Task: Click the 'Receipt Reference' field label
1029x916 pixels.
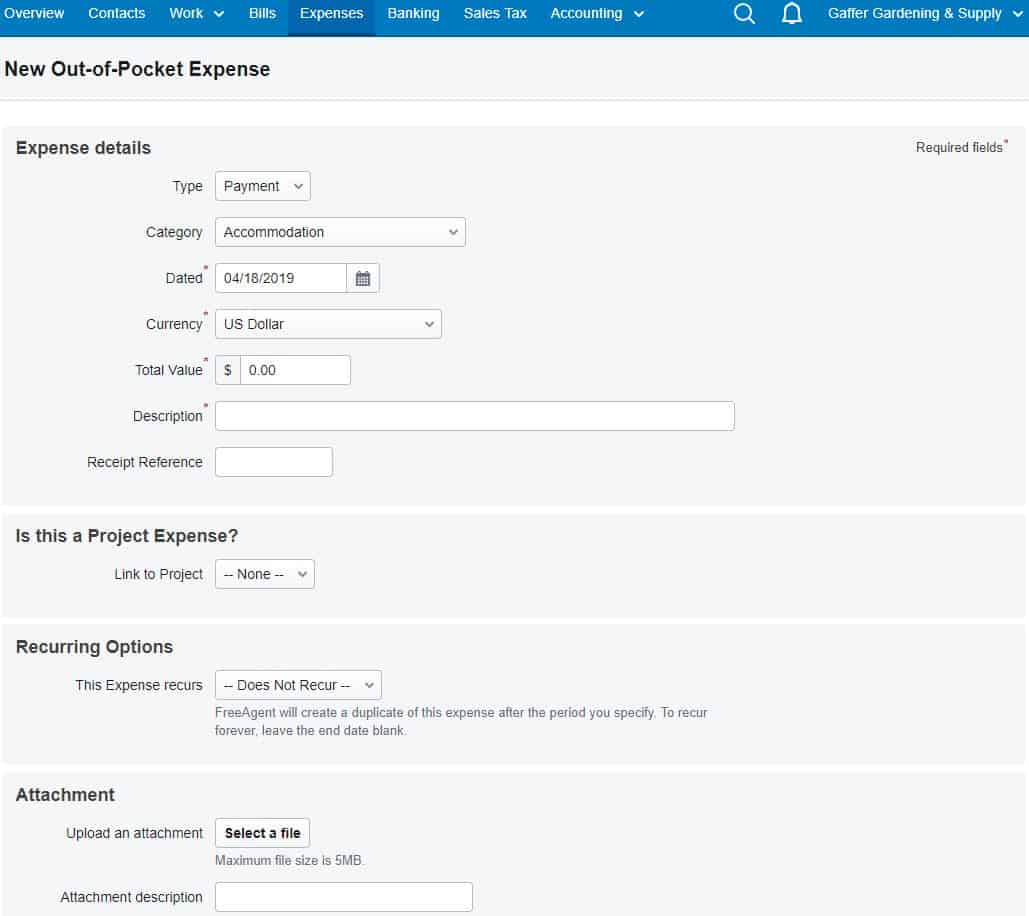Action: 145,462
